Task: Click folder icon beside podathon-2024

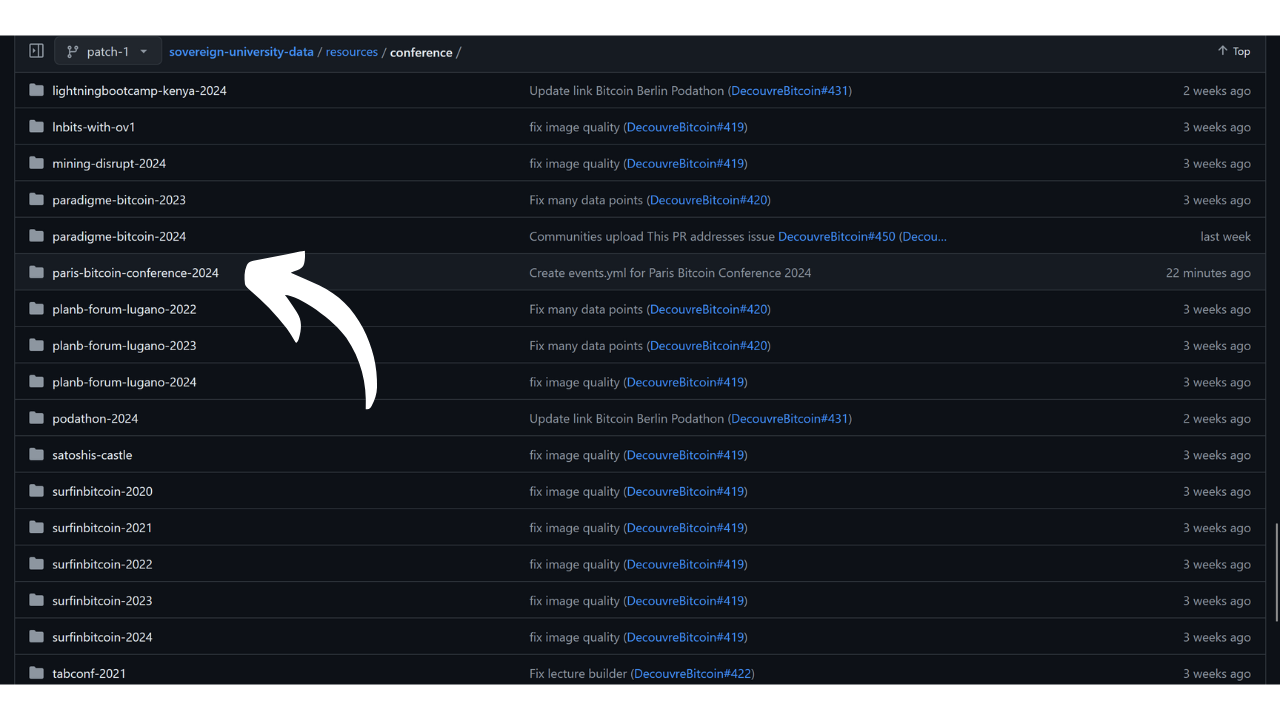Action: pyautogui.click(x=37, y=418)
